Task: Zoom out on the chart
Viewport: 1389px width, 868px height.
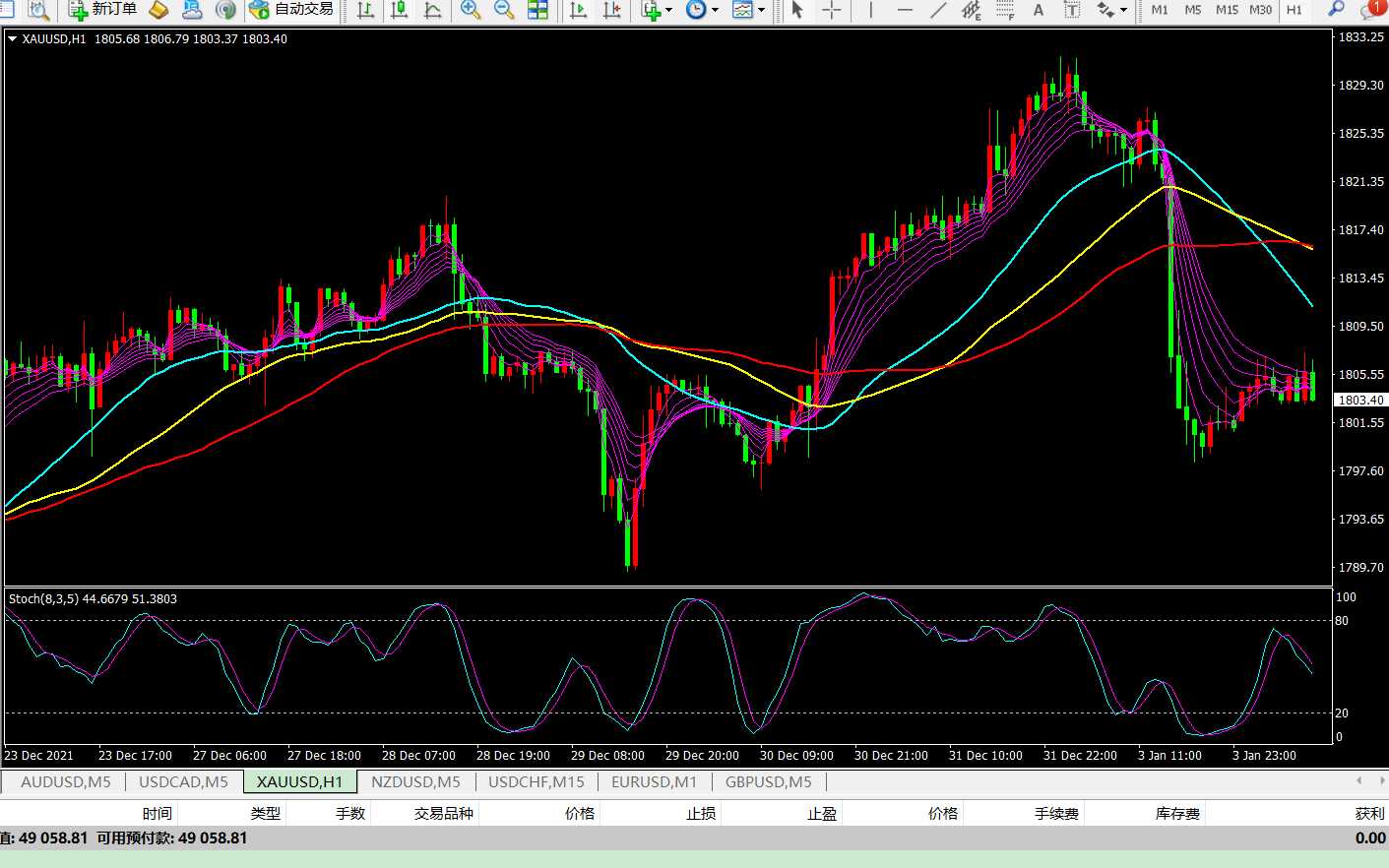Action: point(504,10)
